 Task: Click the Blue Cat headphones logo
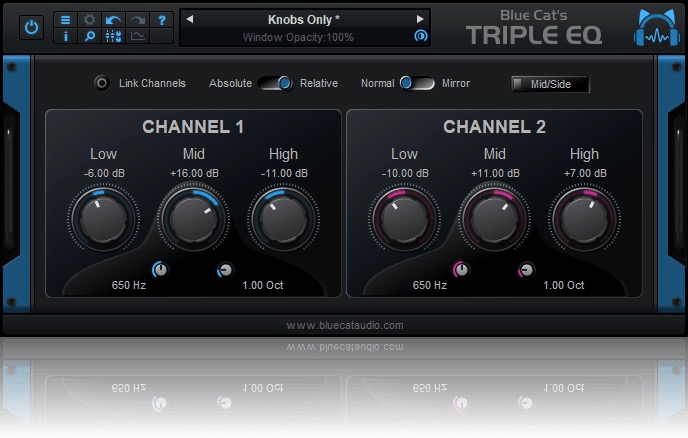pos(656,29)
